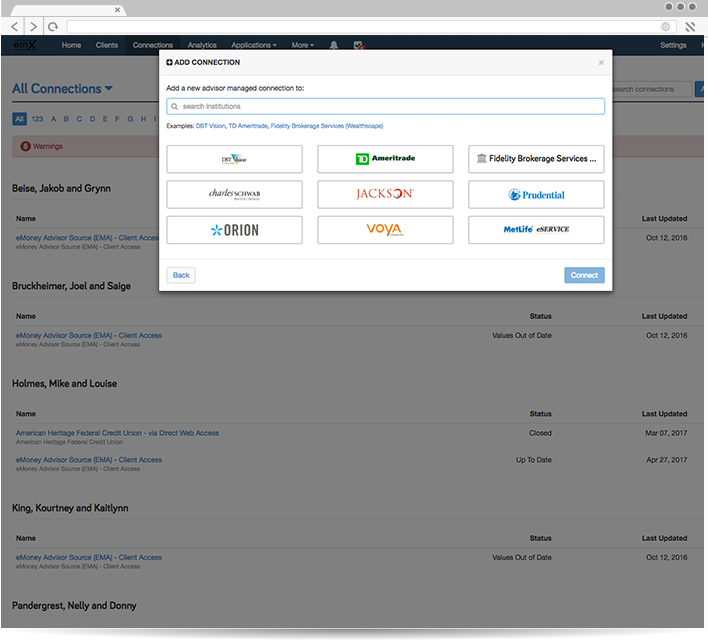Click the search institutions field

[385, 106]
